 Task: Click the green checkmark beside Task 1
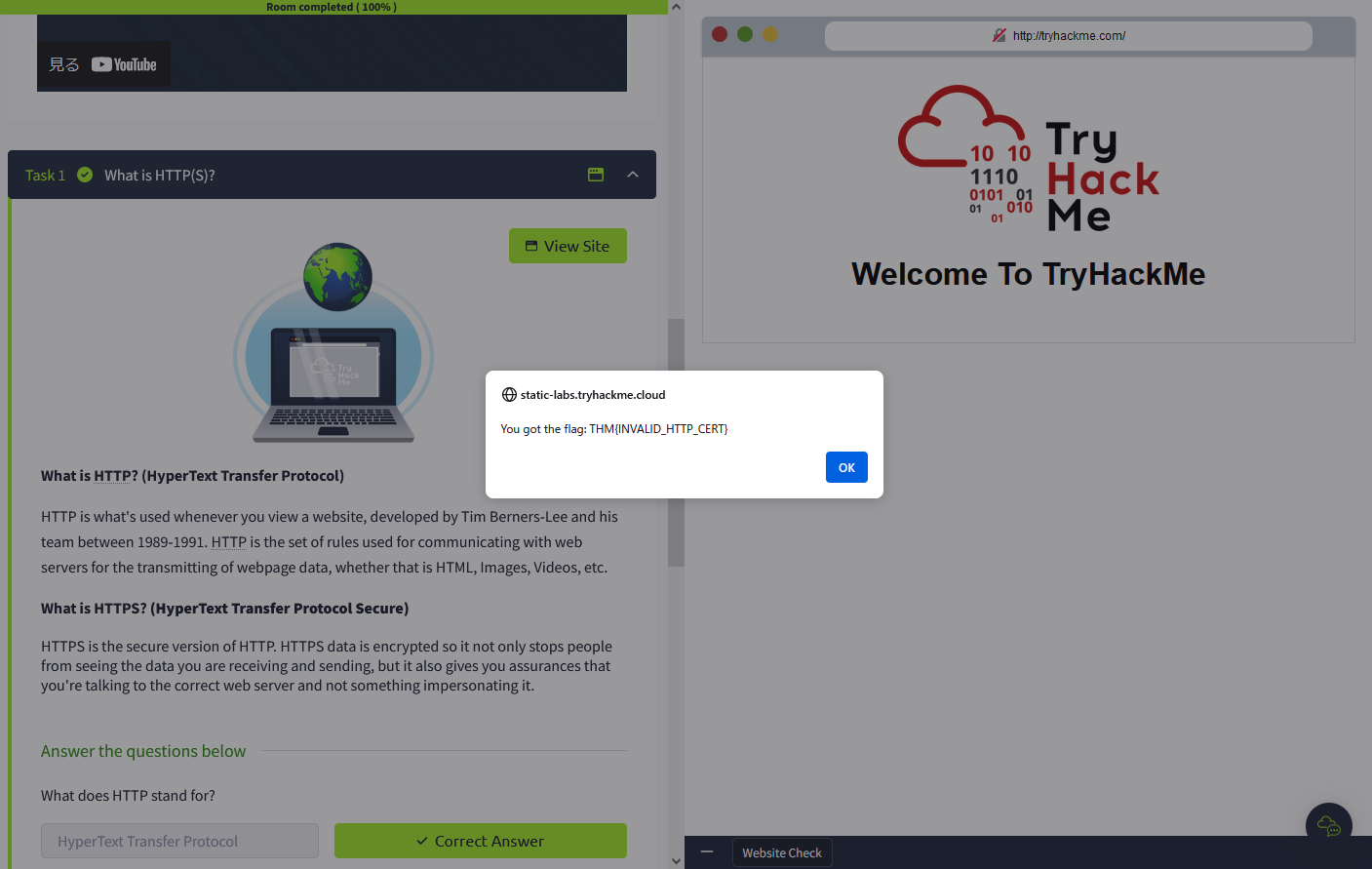(x=85, y=175)
